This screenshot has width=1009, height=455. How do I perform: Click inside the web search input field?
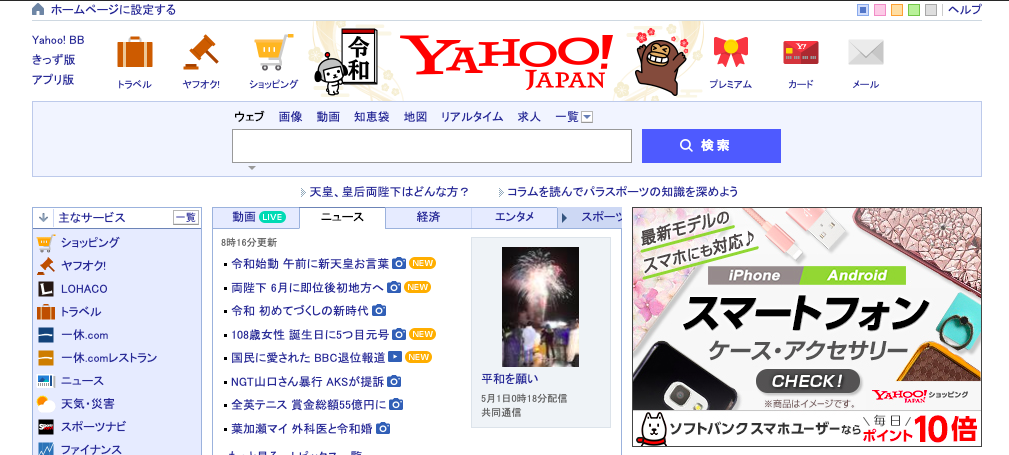click(x=432, y=146)
